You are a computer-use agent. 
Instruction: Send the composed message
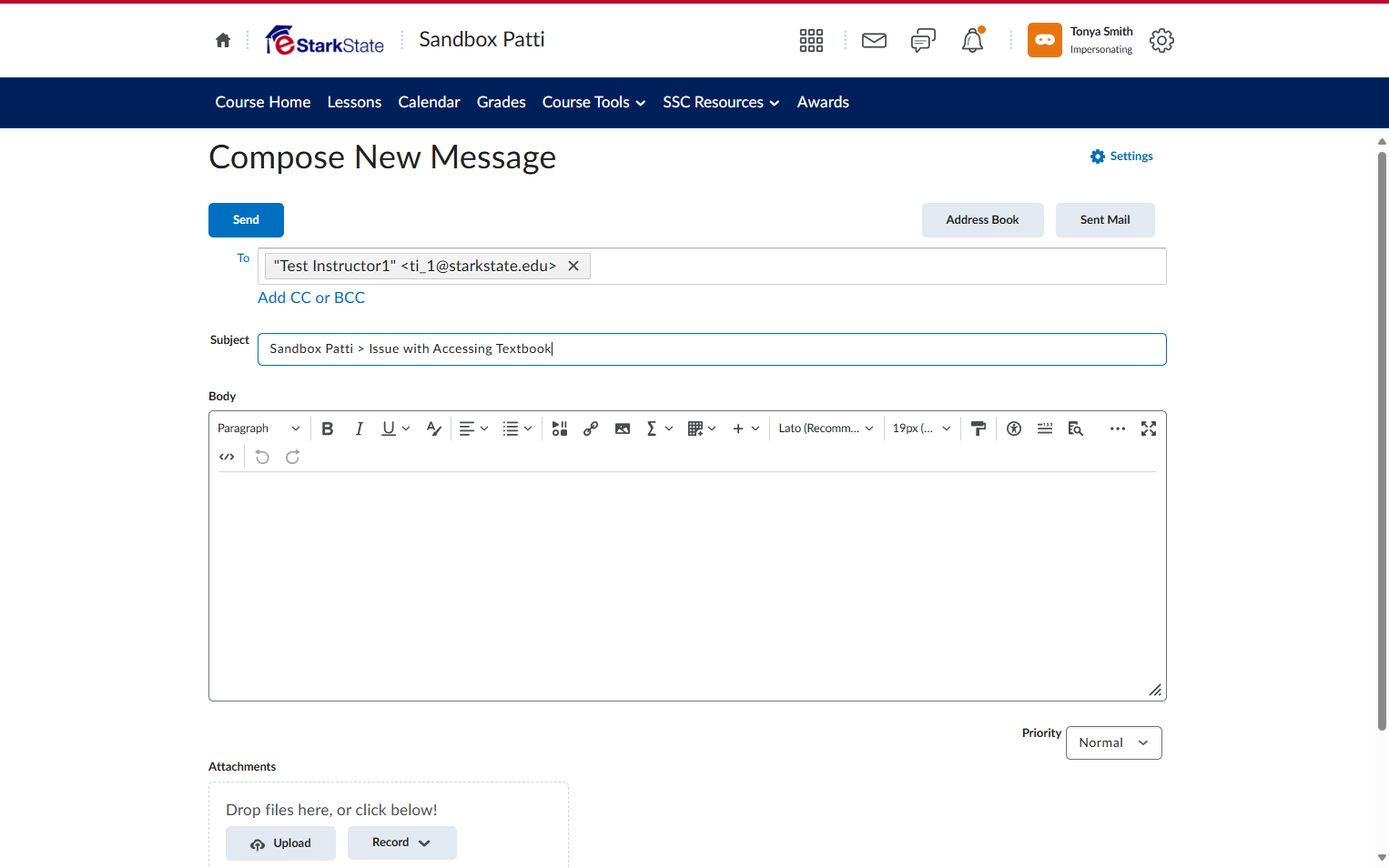246,220
